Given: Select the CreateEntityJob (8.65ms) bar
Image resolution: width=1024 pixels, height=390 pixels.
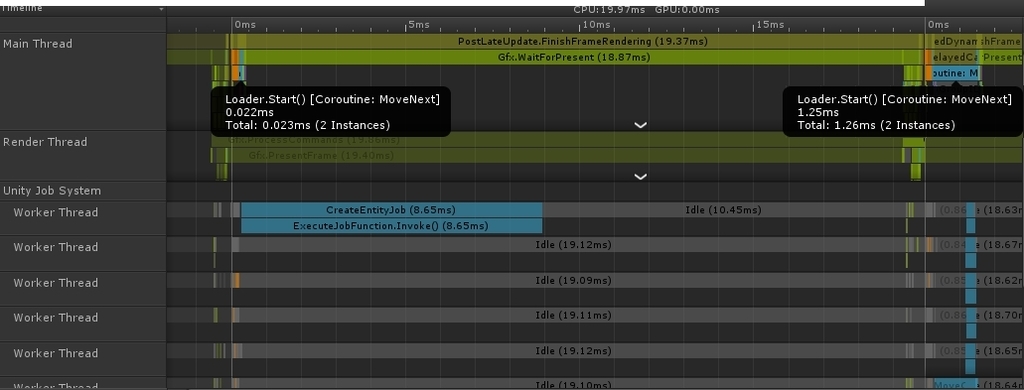Looking at the screenshot, I should (391, 210).
